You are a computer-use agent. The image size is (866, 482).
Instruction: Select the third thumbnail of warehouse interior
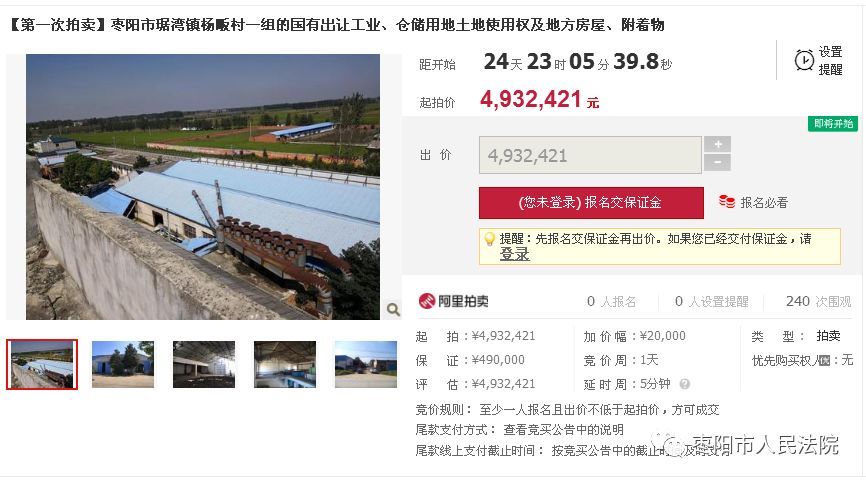tap(204, 364)
